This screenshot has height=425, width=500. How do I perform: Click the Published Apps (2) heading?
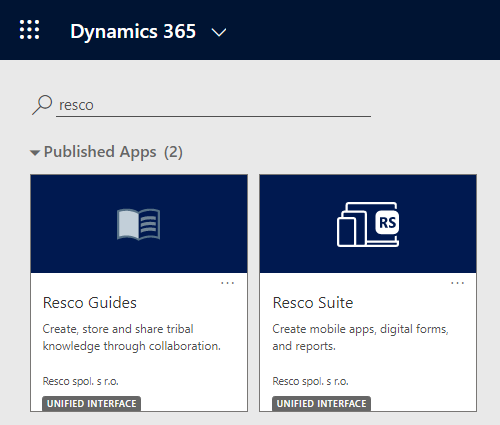(113, 152)
